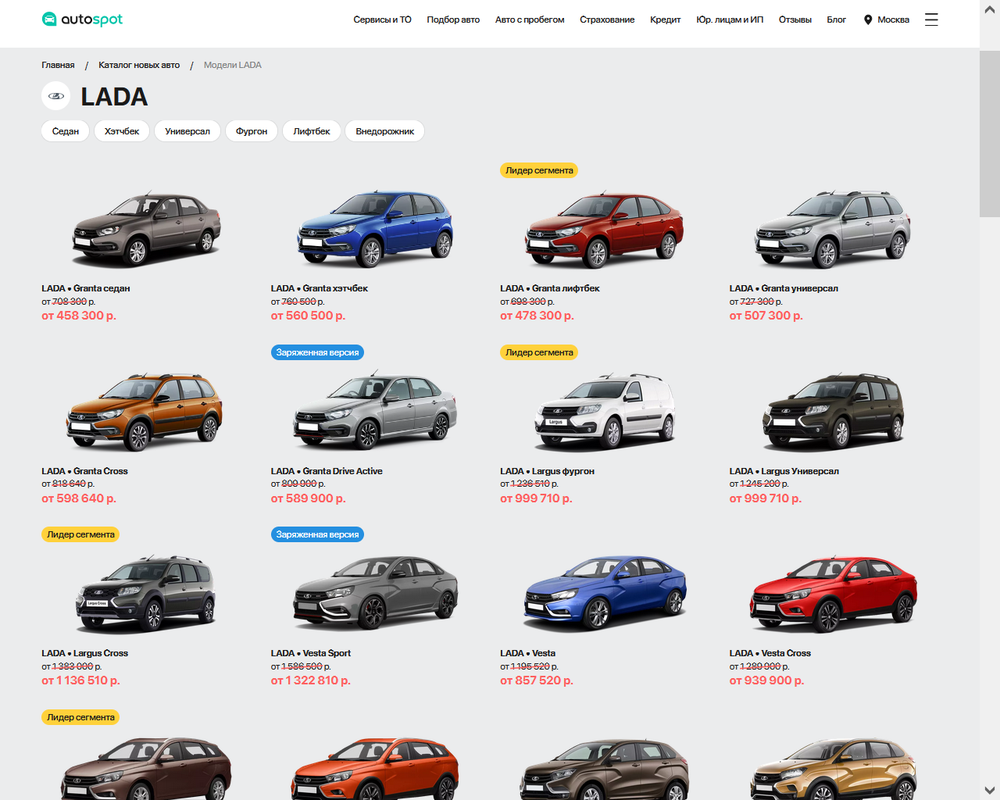Screen dimensions: 1000x800
Task: Open the Largus Cross car image
Action: click(x=146, y=593)
